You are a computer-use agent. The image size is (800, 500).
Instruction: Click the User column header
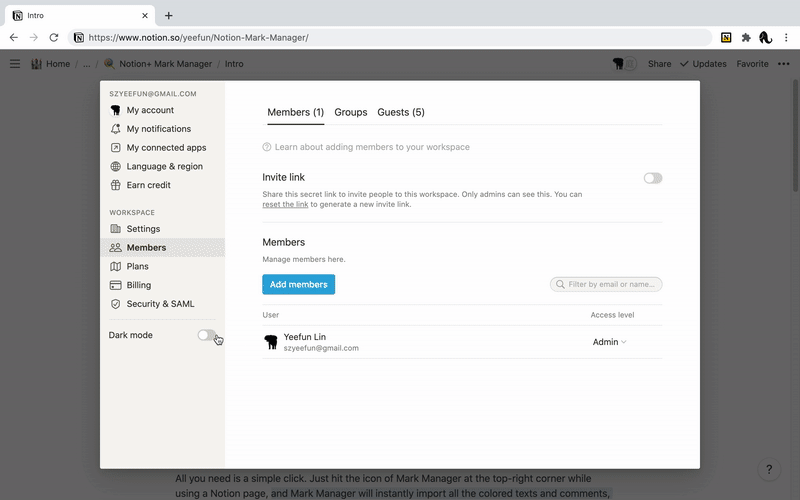pyautogui.click(x=270, y=315)
